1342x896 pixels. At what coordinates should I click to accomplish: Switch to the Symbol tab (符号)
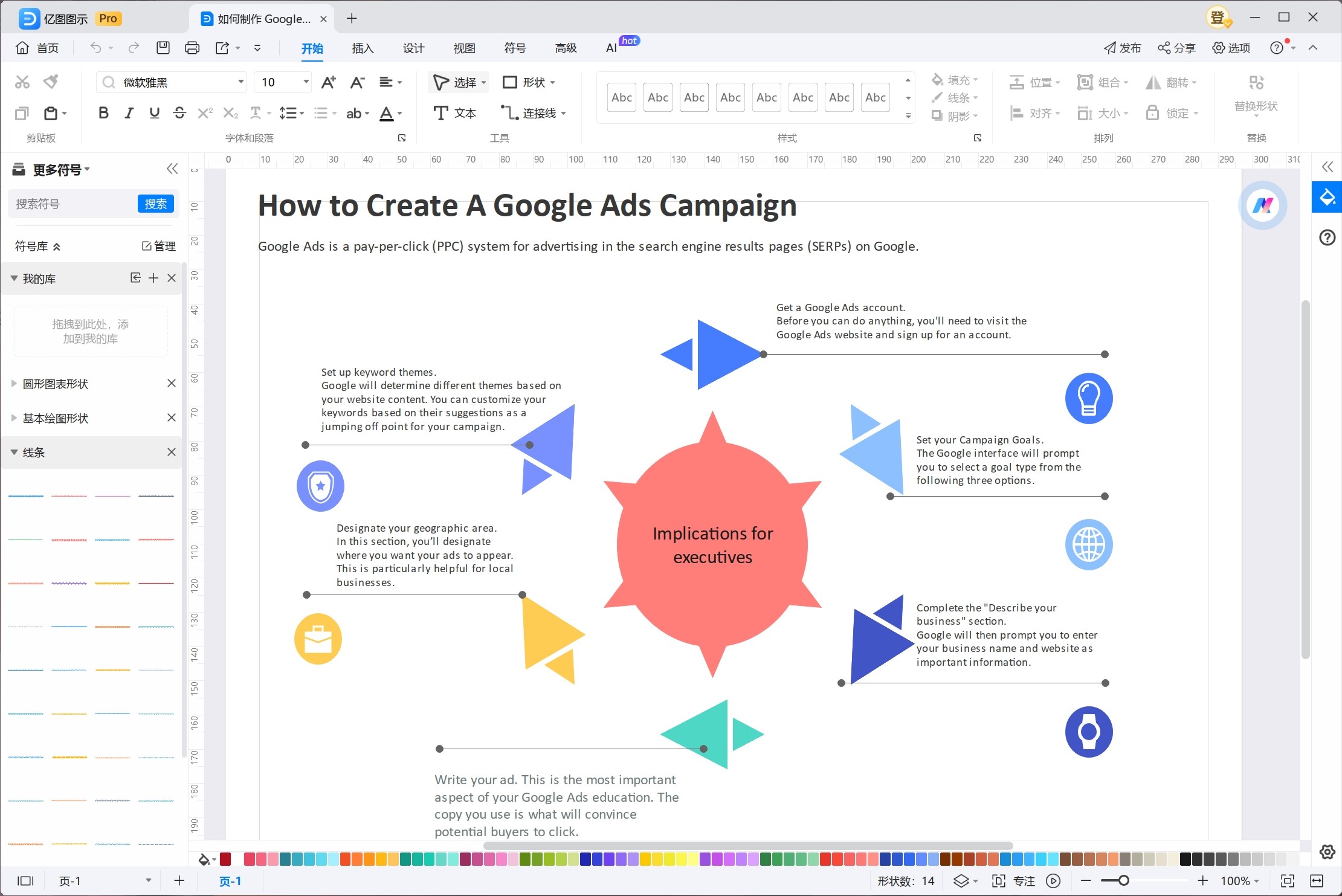(x=515, y=48)
